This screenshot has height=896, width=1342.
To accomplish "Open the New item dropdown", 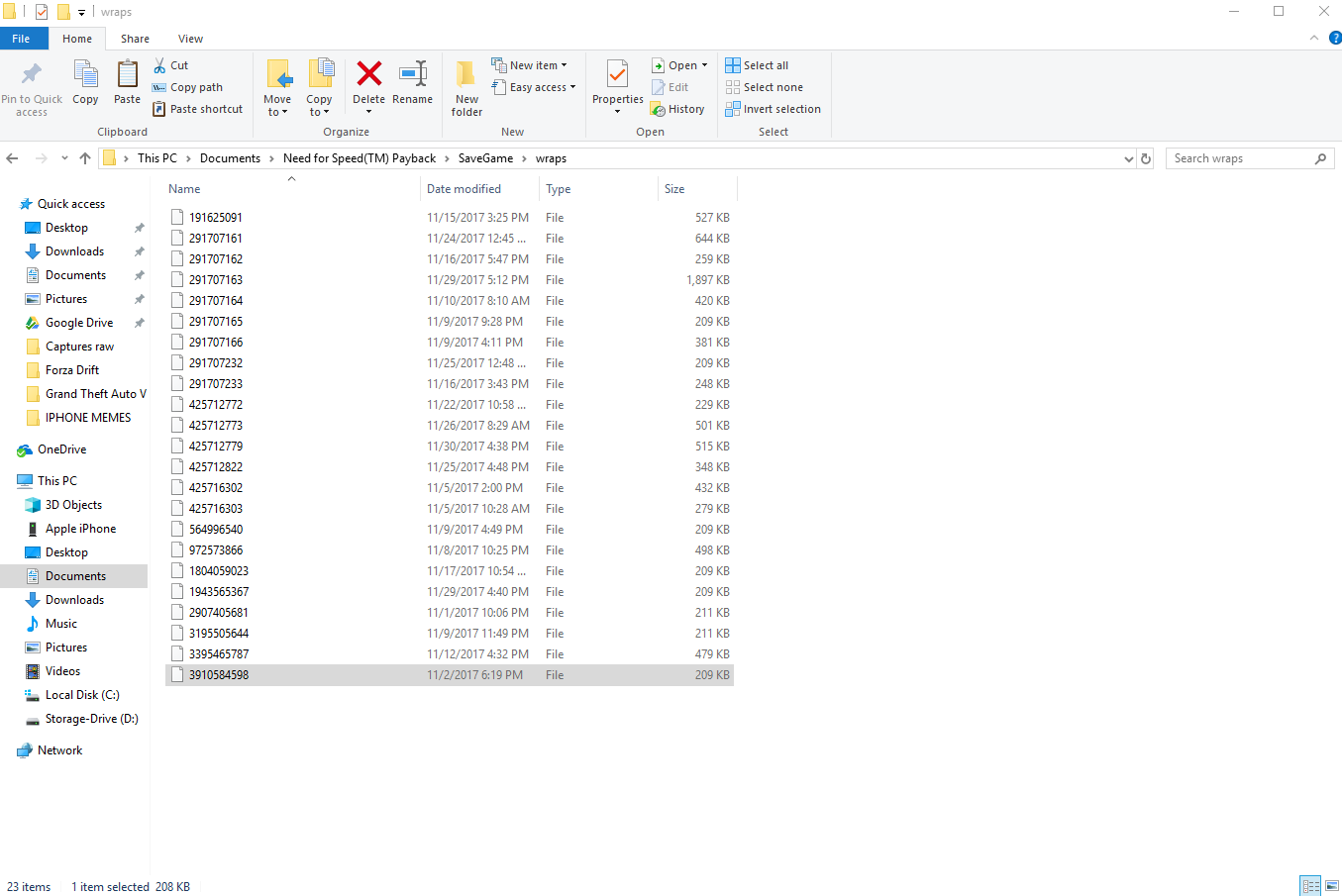I will pyautogui.click(x=532, y=64).
